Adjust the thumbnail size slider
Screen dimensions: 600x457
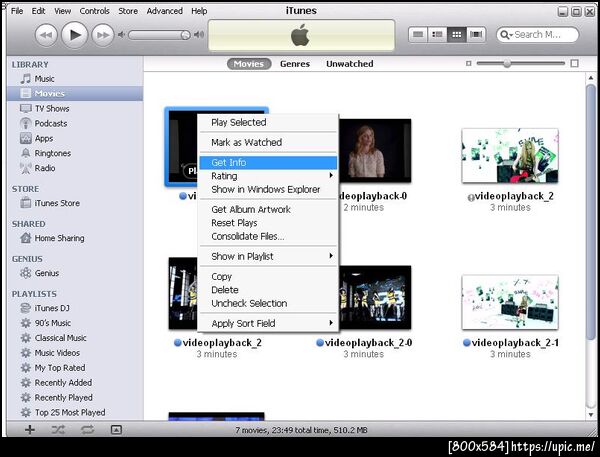(x=507, y=63)
